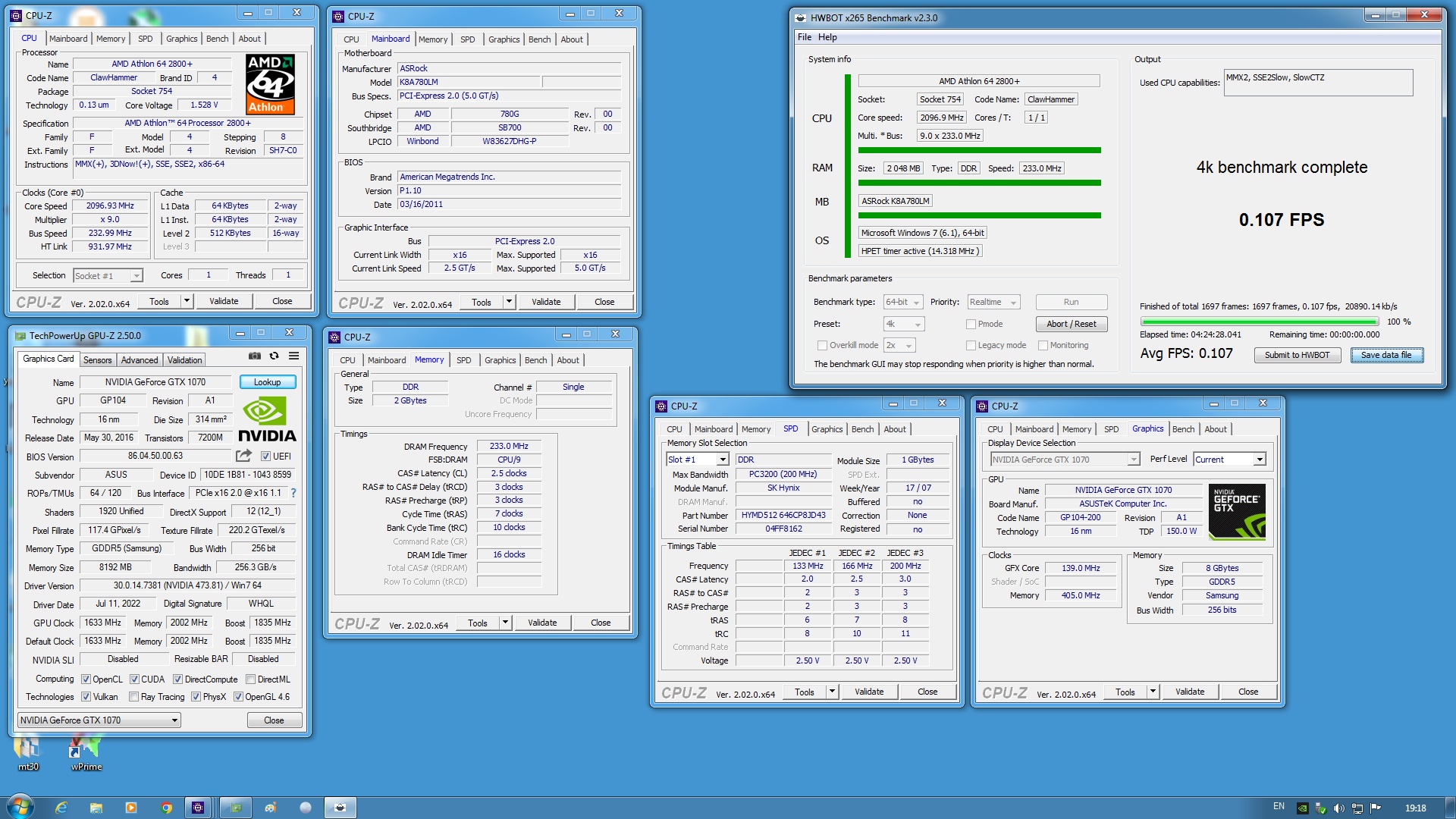1456x819 pixels.
Task: Click Save data file button
Action: coord(1386,355)
